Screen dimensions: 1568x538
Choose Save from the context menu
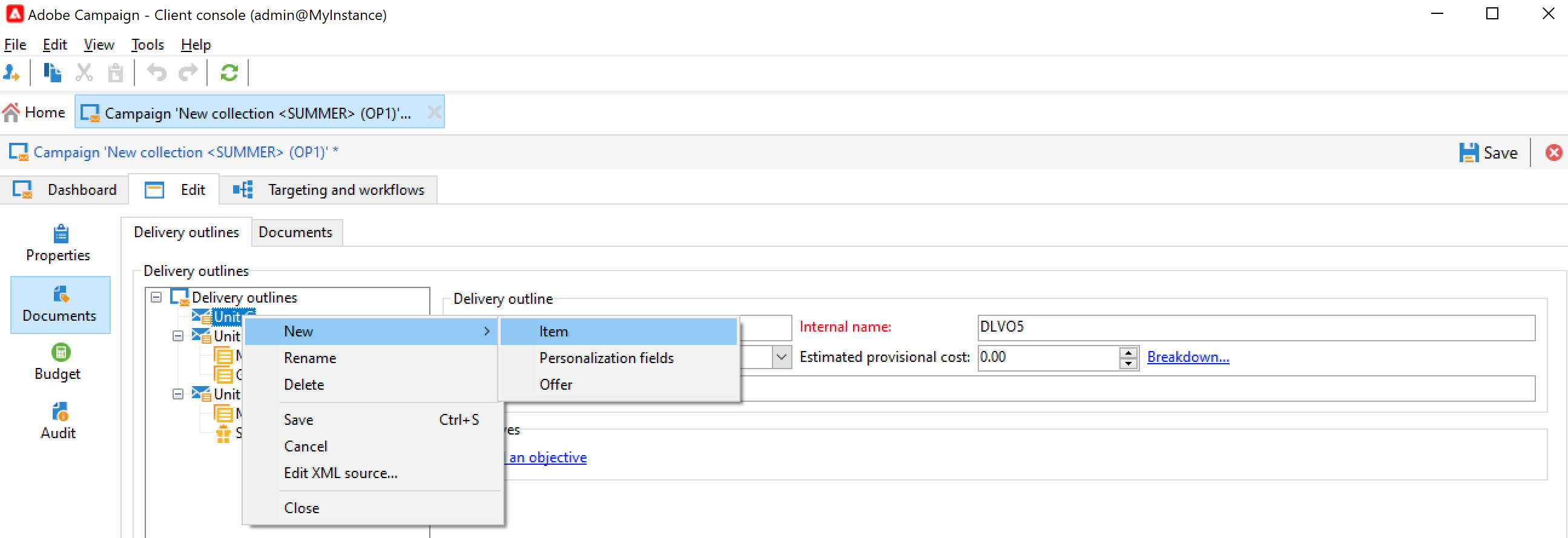[x=371, y=420]
